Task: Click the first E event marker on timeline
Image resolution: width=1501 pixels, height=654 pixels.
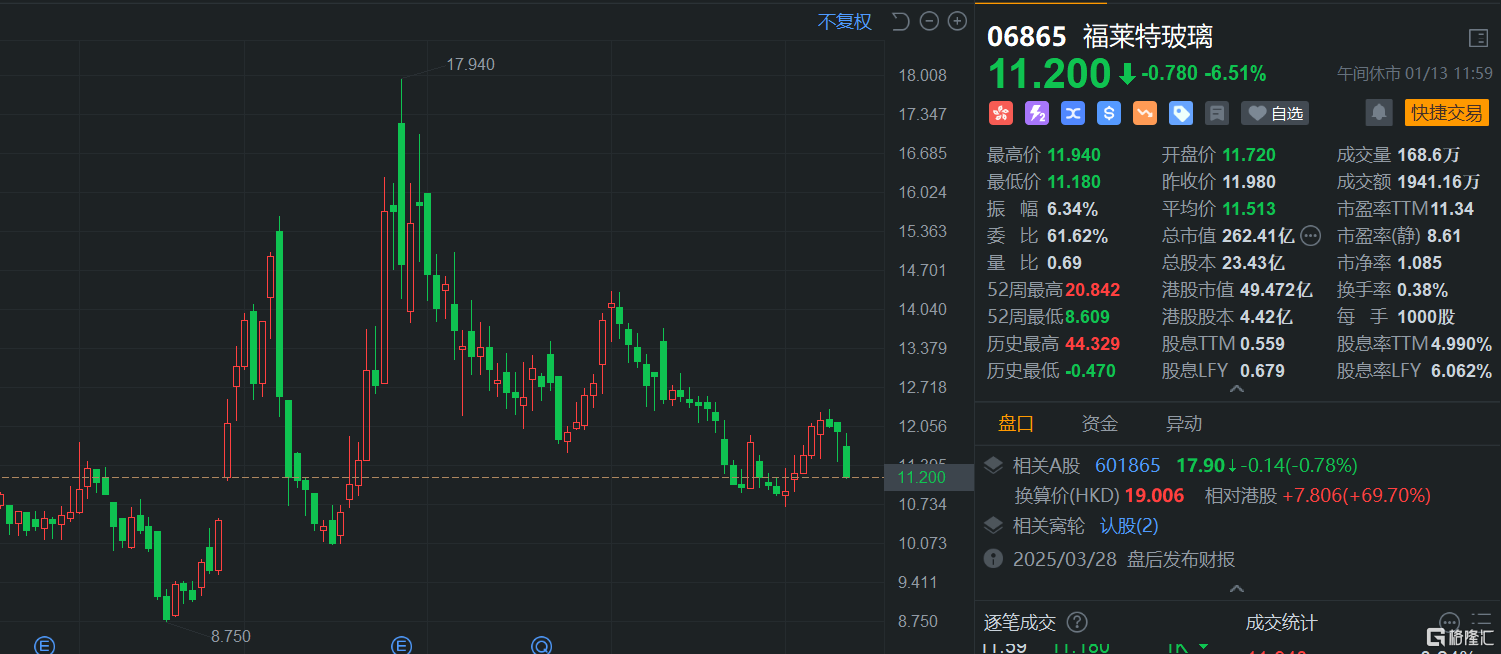Action: 43,644
